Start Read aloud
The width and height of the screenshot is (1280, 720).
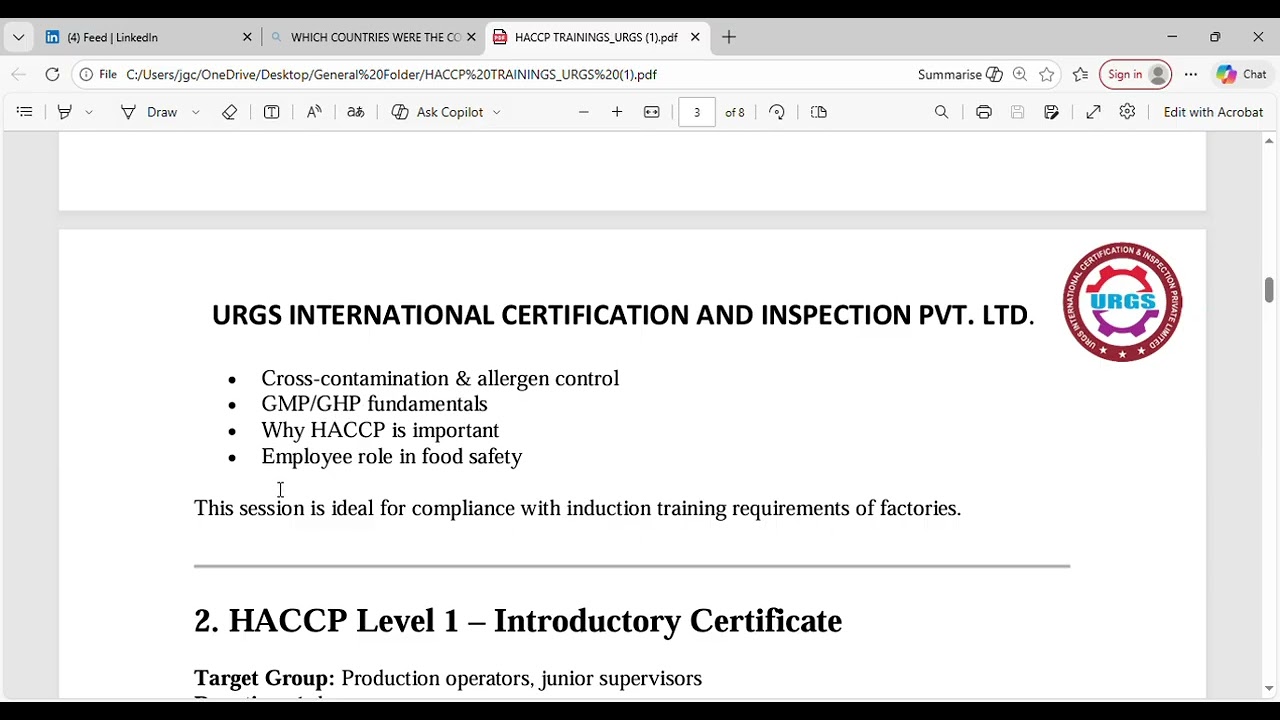point(314,112)
